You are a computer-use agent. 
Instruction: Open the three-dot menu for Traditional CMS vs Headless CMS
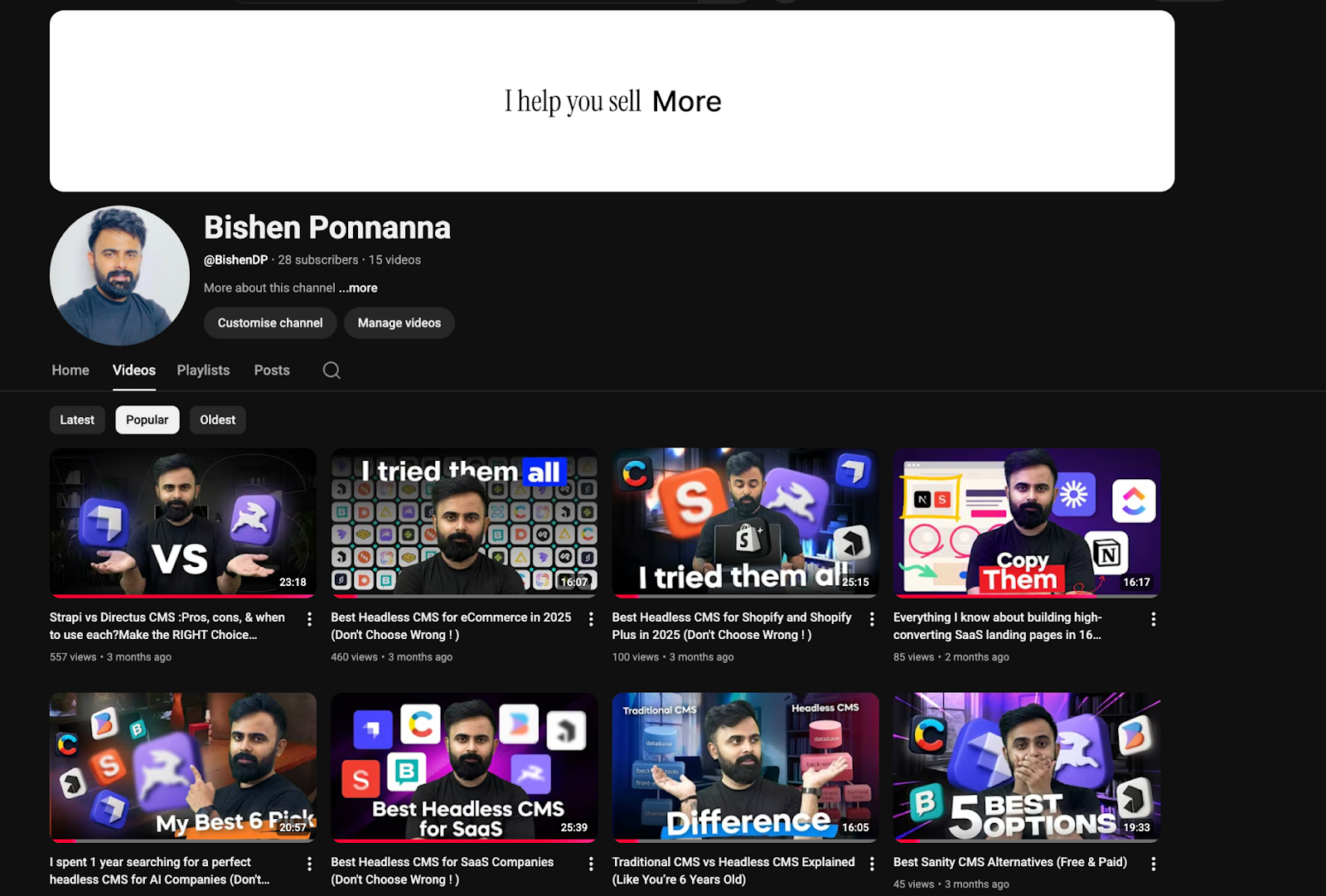[x=872, y=863]
